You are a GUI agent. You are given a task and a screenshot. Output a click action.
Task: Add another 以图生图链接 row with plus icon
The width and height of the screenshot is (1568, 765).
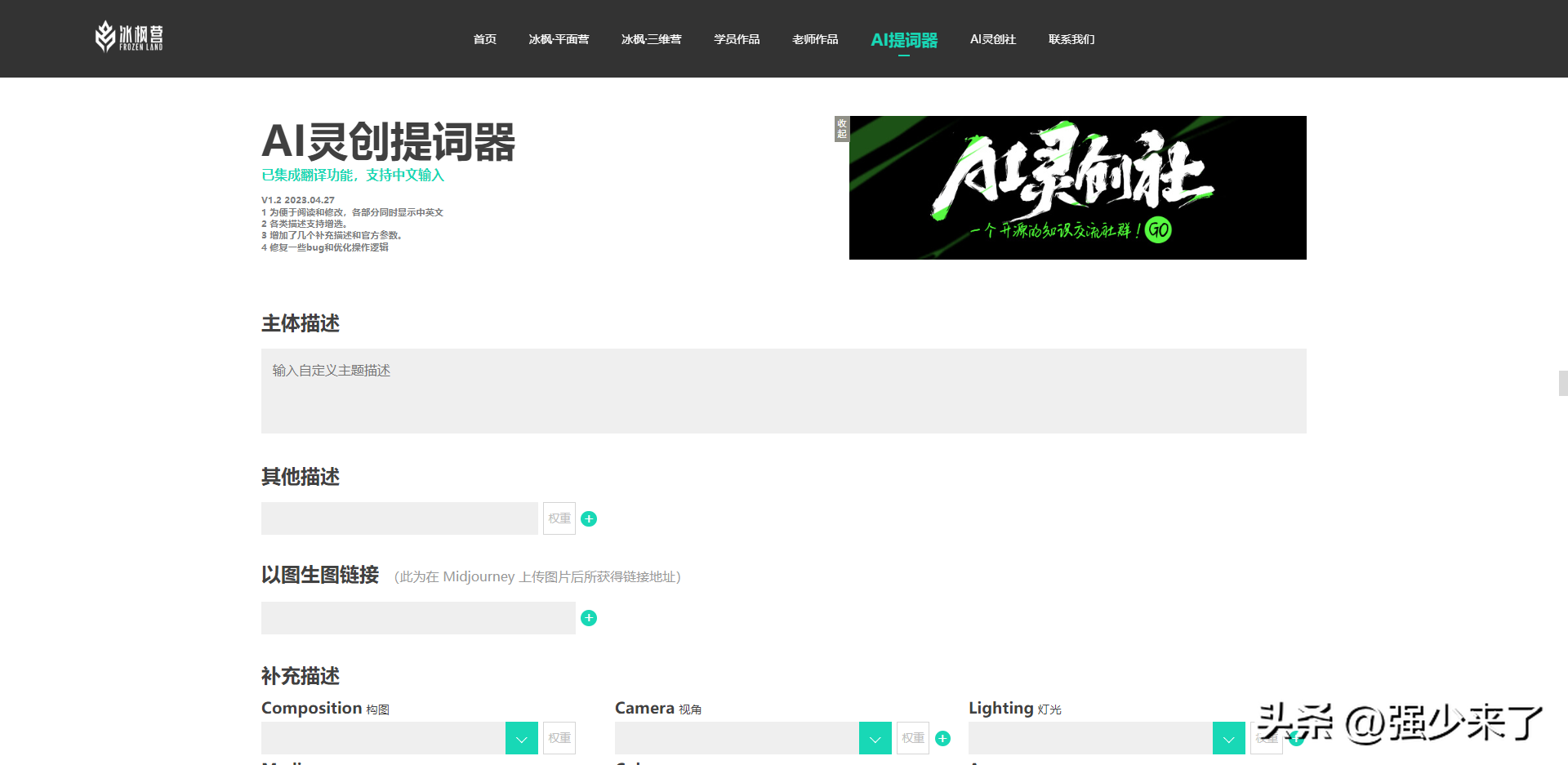(x=589, y=618)
